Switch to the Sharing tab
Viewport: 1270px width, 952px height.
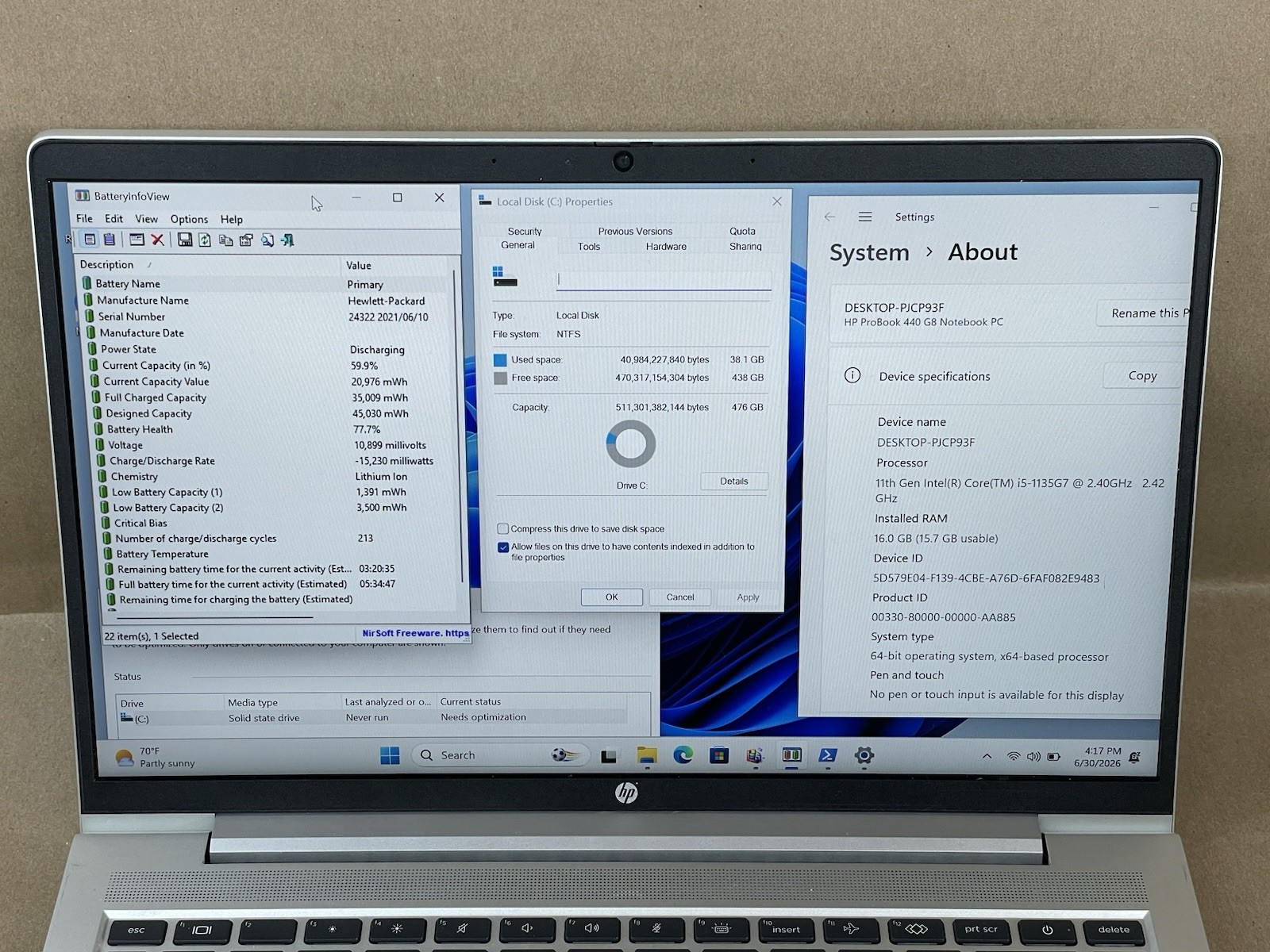pyautogui.click(x=745, y=247)
